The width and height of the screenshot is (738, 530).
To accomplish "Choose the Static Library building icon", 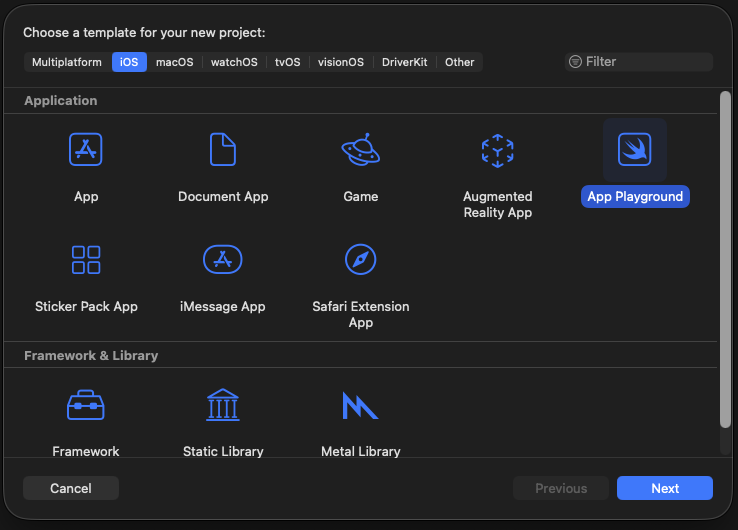I will 223,405.
